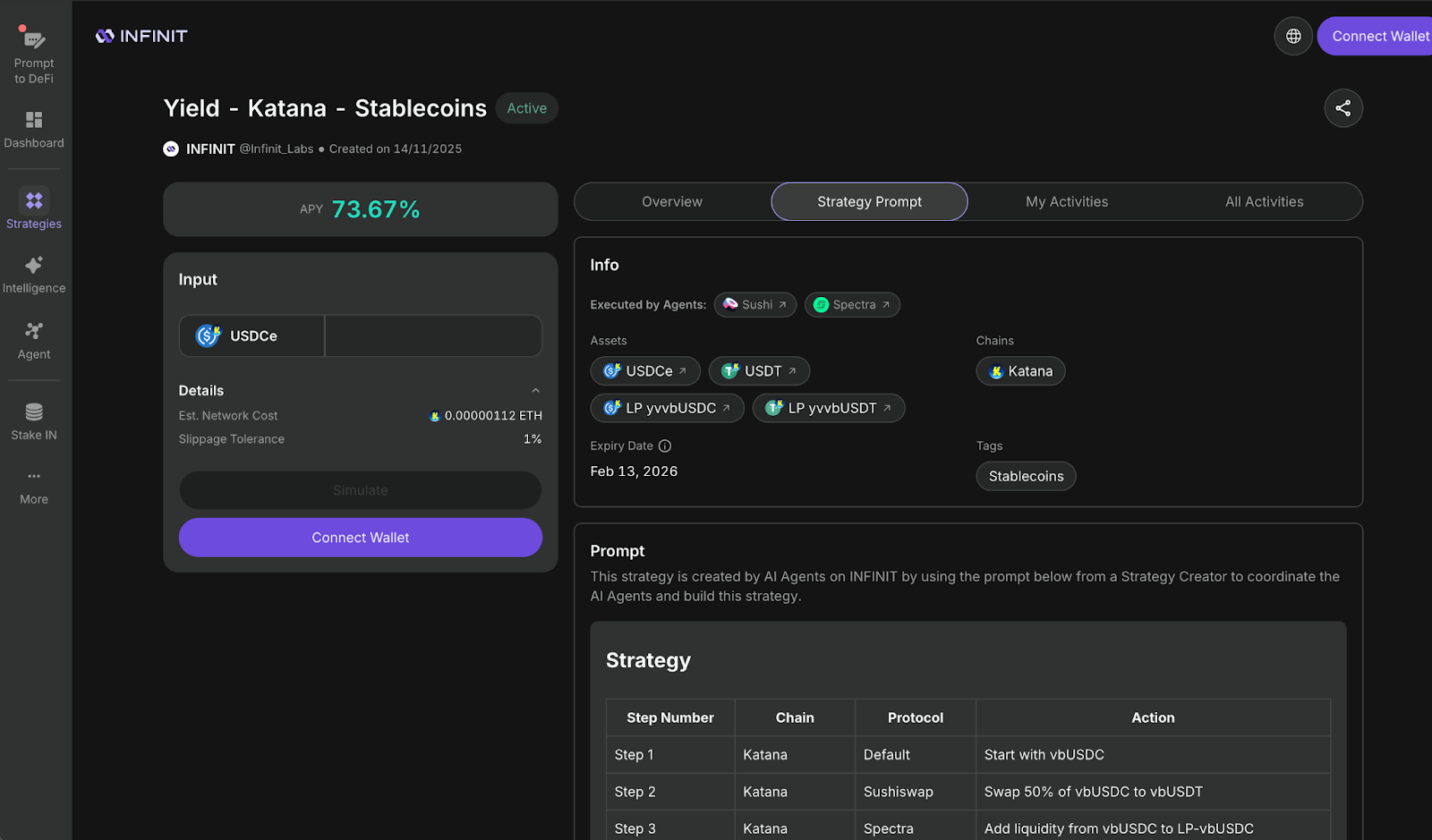This screenshot has height=840, width=1432.
Task: Open the More sidebar menu
Action: [34, 487]
